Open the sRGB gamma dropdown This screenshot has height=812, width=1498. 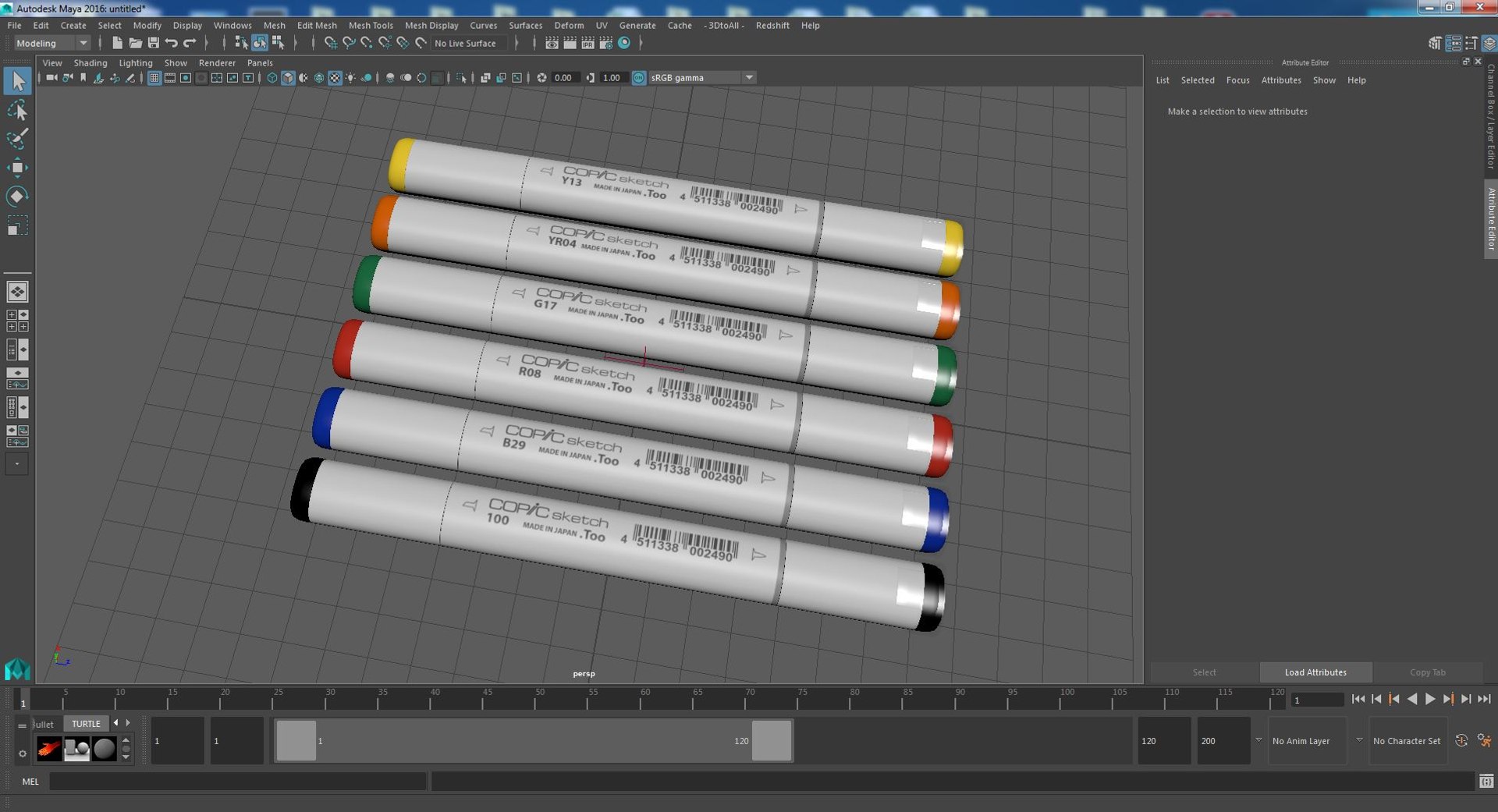[x=702, y=78]
